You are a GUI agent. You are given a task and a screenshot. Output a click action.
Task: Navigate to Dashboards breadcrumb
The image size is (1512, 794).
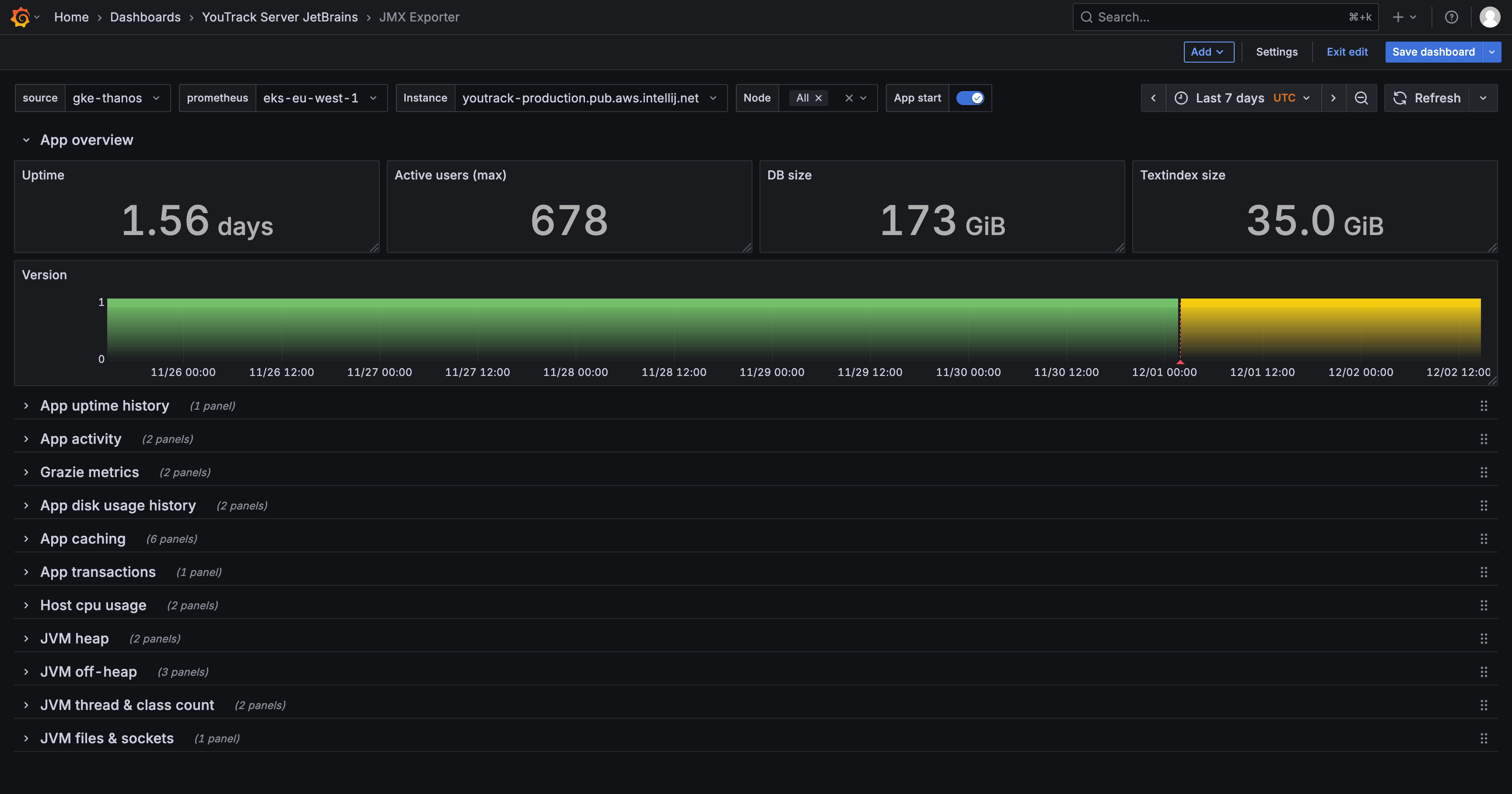click(146, 17)
